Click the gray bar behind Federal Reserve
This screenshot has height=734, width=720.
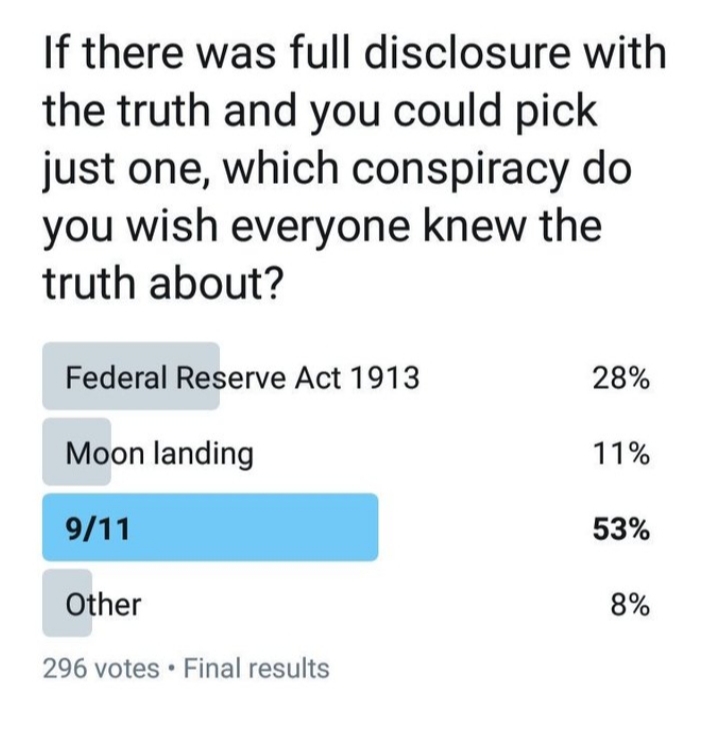[x=131, y=376]
